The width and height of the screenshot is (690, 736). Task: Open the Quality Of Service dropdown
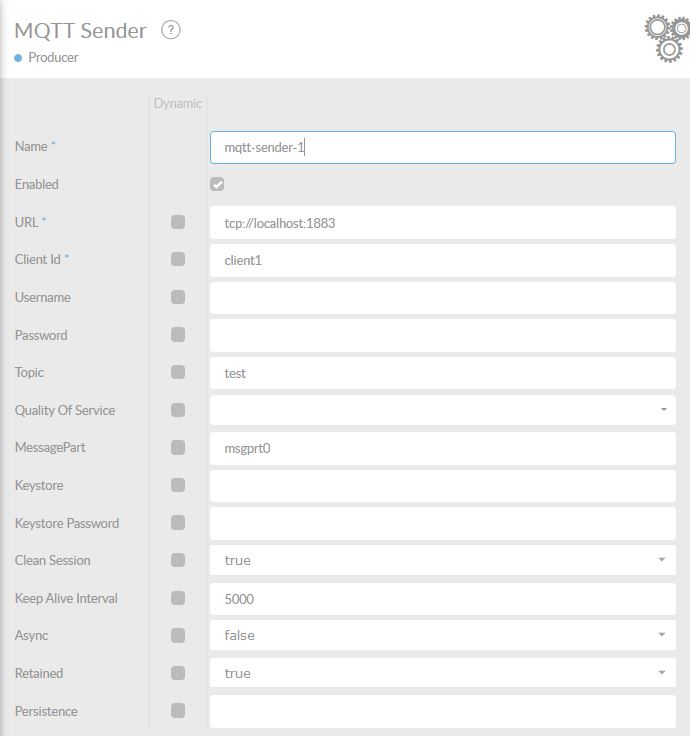point(442,410)
